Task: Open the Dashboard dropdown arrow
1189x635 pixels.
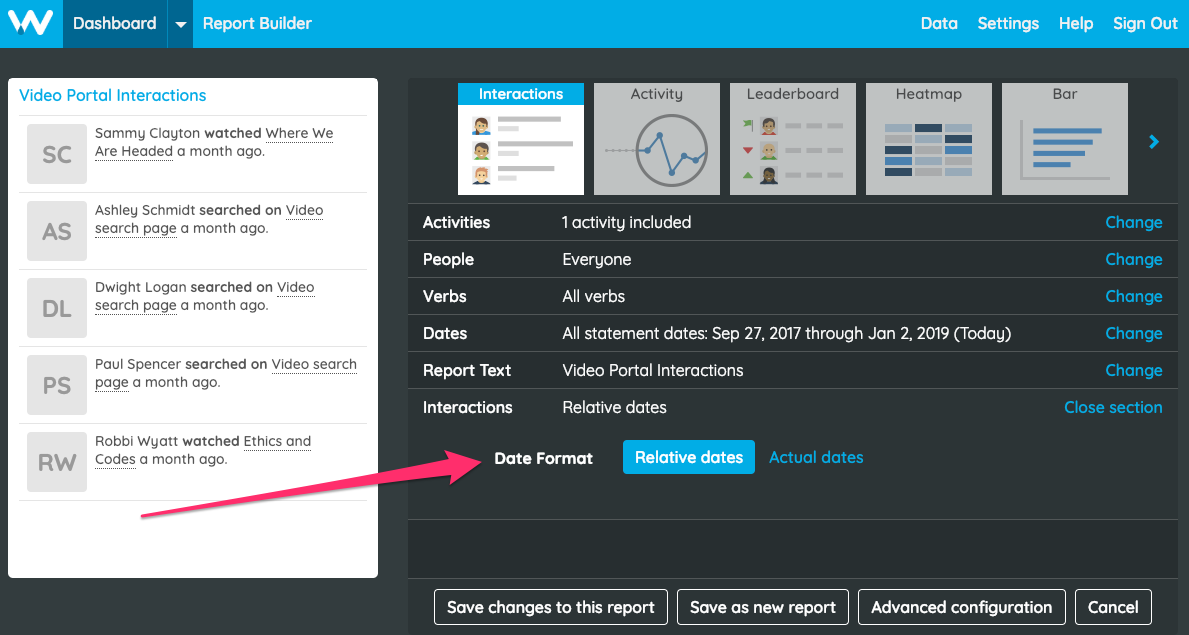Action: (180, 24)
